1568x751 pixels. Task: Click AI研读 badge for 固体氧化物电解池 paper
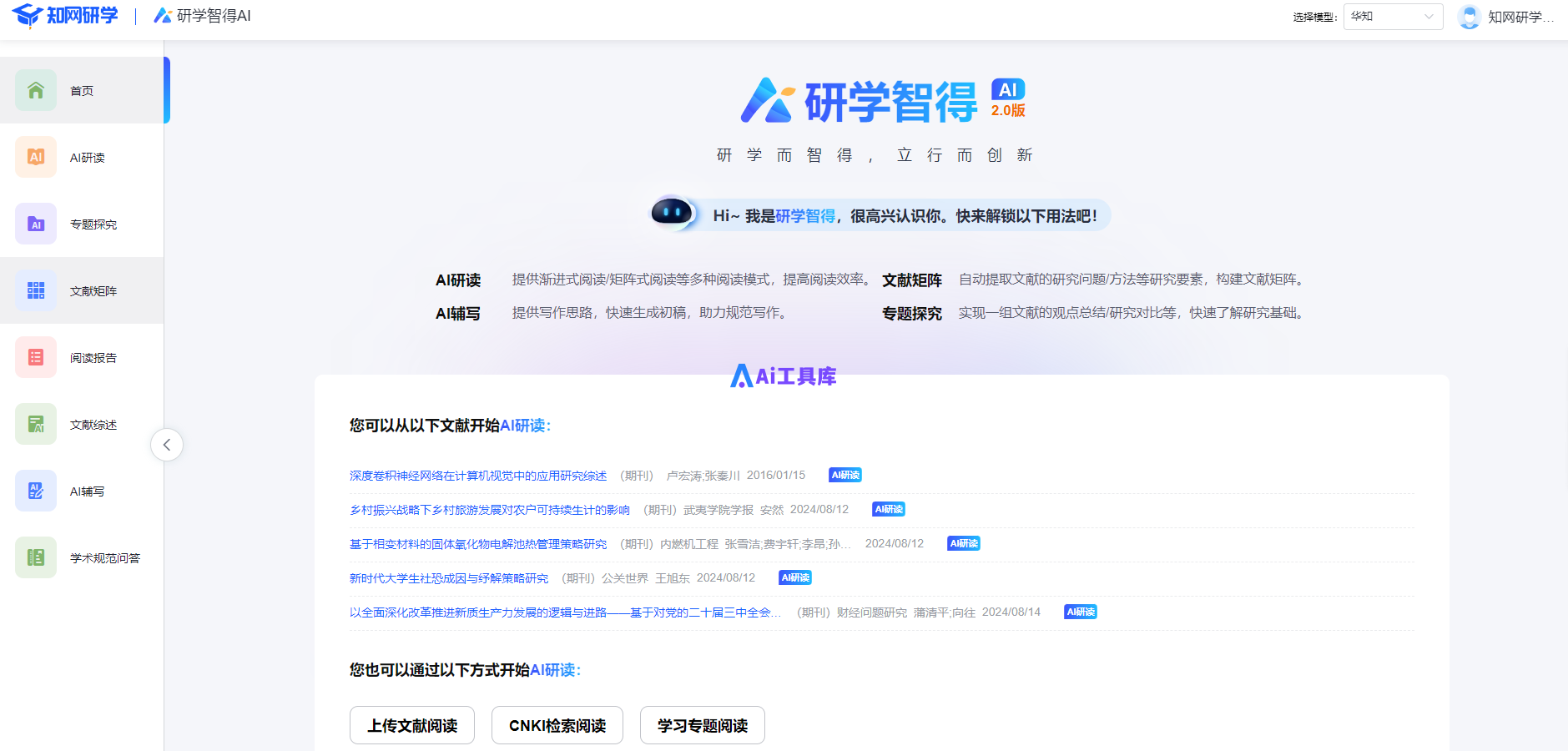[964, 543]
